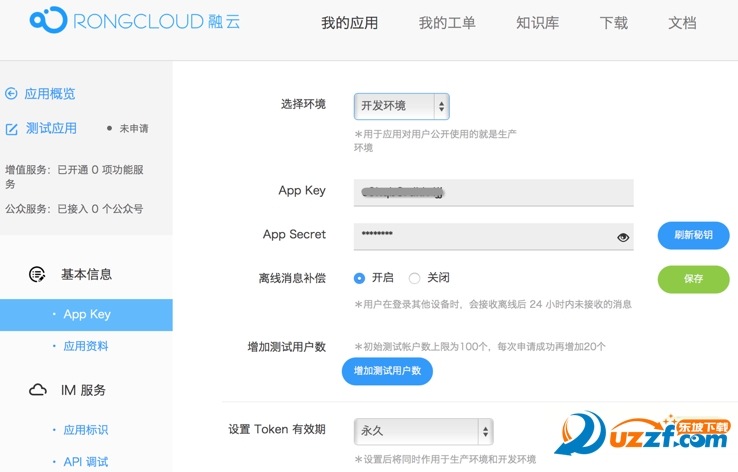Open 下载 in the top navigation

tap(614, 23)
